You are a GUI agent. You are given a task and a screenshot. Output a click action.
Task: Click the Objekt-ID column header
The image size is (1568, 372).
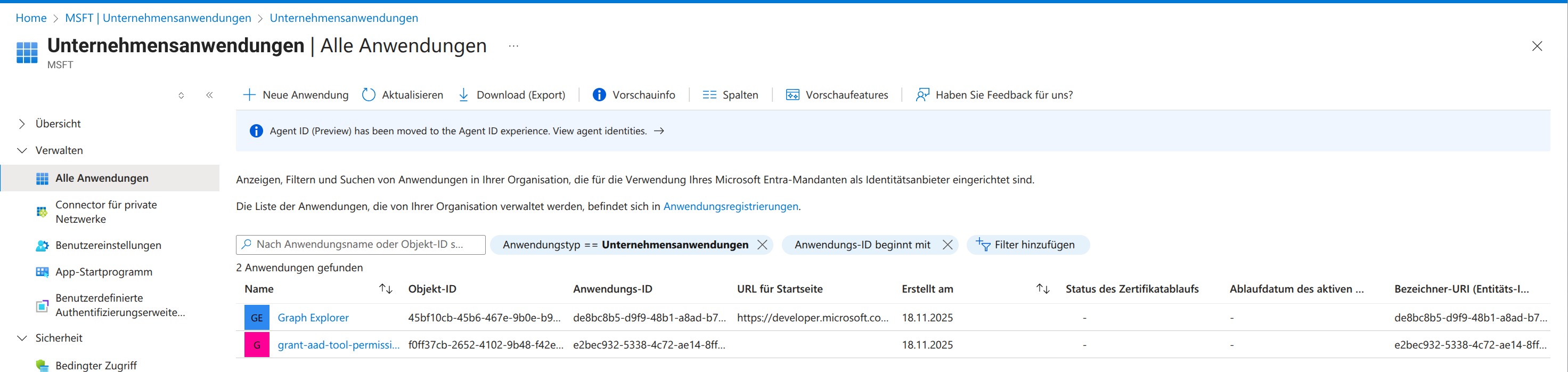pyautogui.click(x=432, y=289)
